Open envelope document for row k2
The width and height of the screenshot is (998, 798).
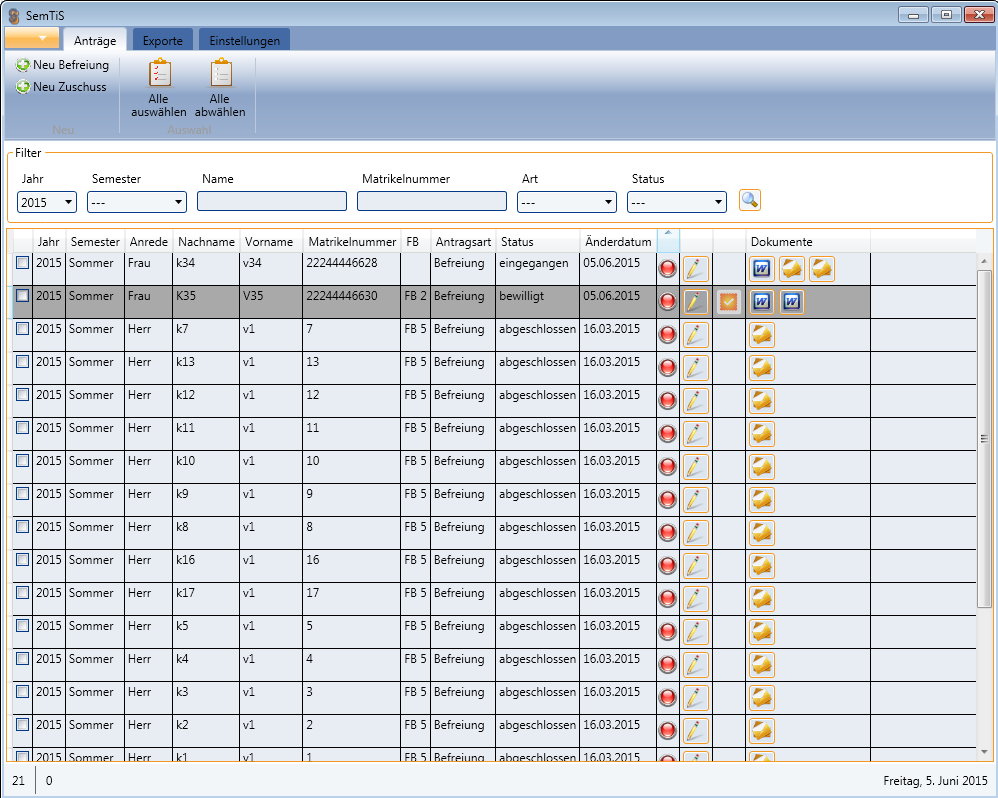point(762,732)
